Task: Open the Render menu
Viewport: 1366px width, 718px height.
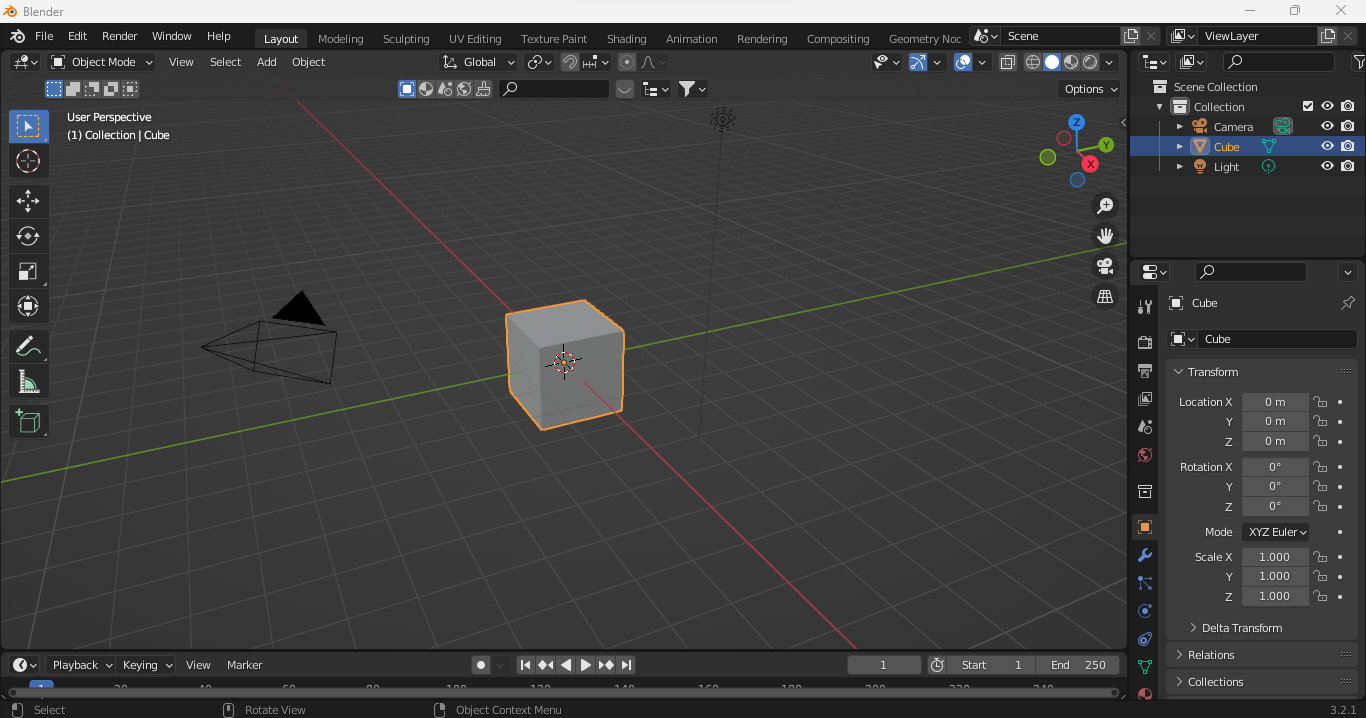Action: [119, 36]
